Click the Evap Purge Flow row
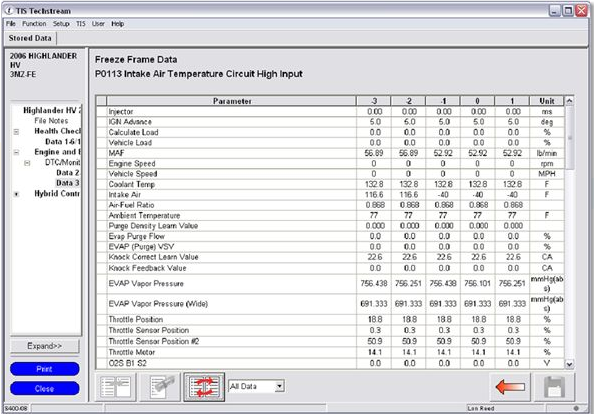 (330, 236)
